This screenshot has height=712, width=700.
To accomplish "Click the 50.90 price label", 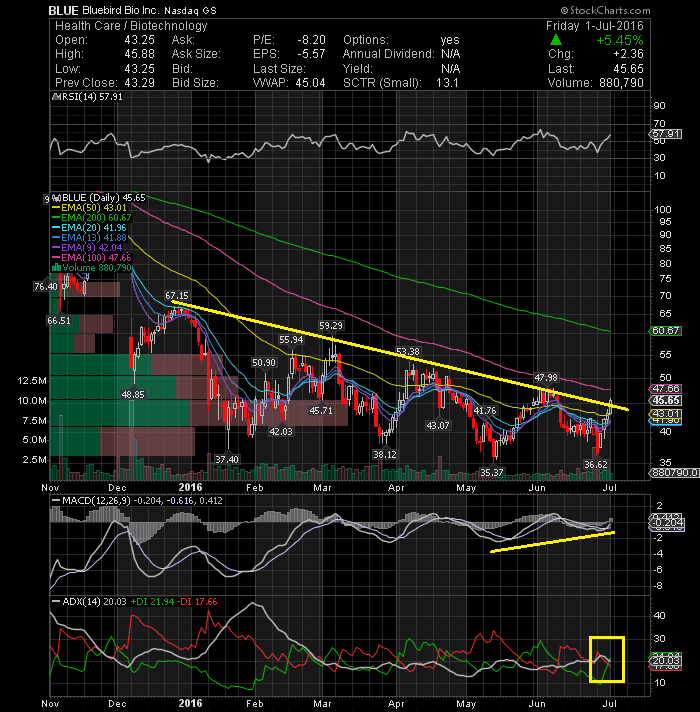I will pos(264,362).
